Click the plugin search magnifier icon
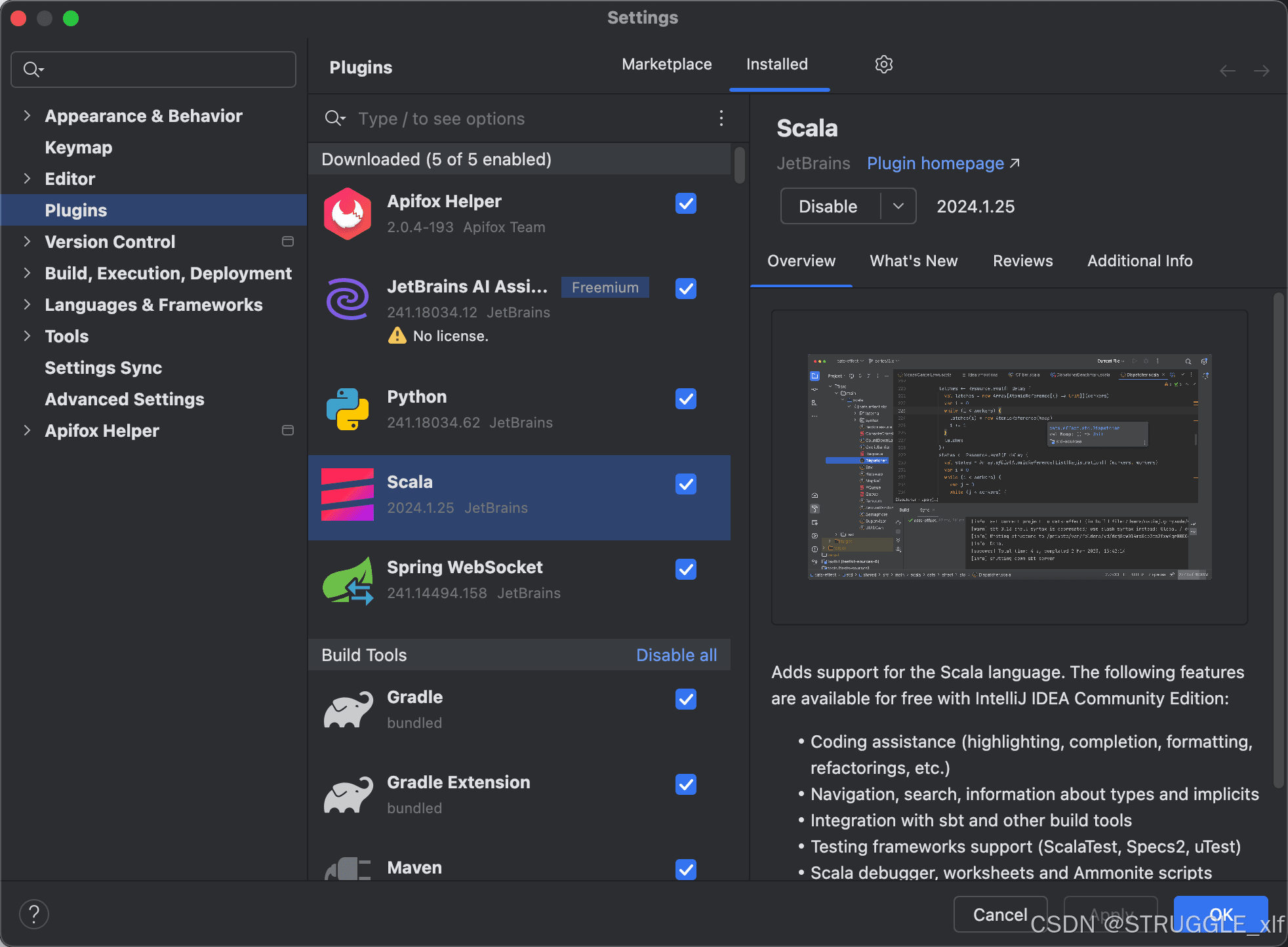The image size is (1288, 947). (334, 118)
